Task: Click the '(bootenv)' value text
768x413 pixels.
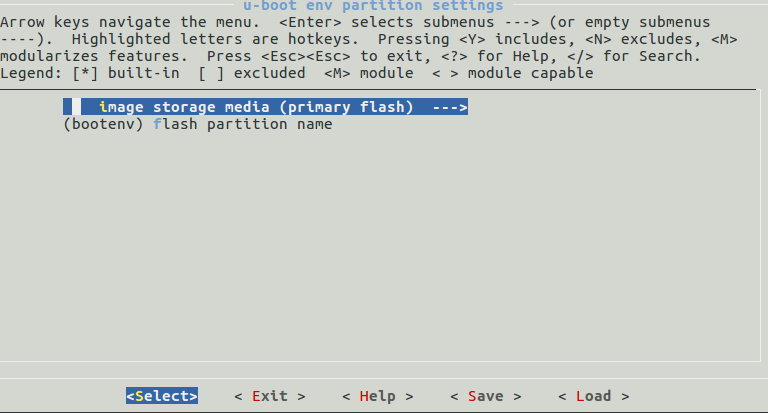Action: coord(103,124)
